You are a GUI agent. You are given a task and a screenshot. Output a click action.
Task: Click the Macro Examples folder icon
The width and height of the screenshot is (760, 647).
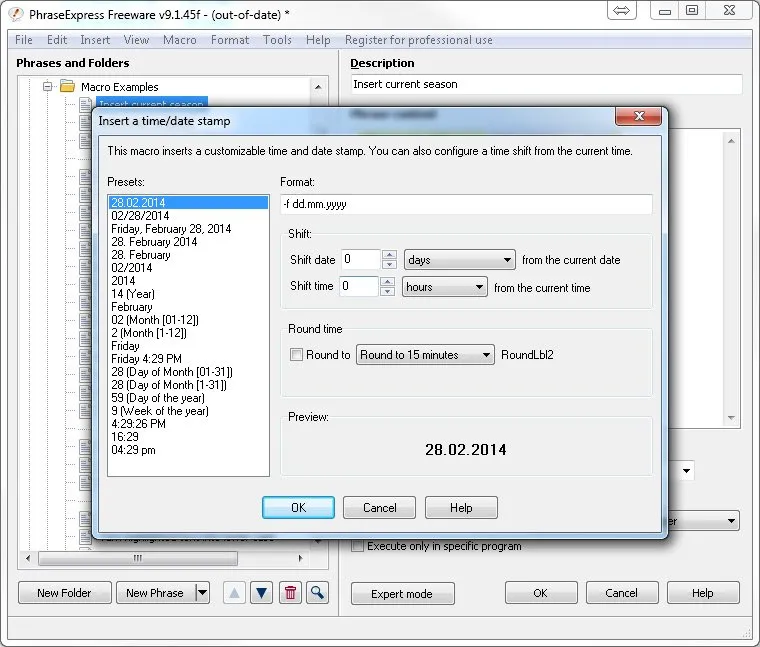click(67, 87)
